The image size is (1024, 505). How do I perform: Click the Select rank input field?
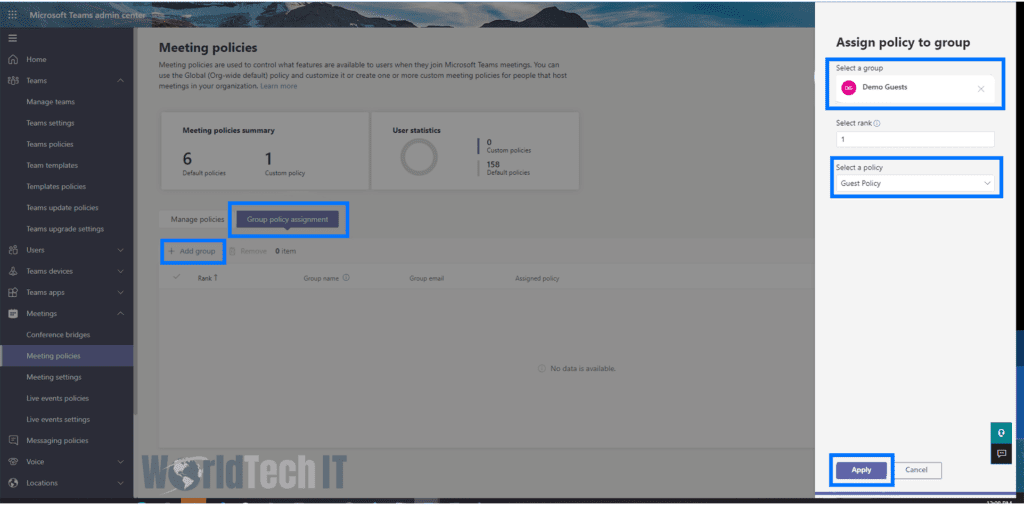pos(915,139)
